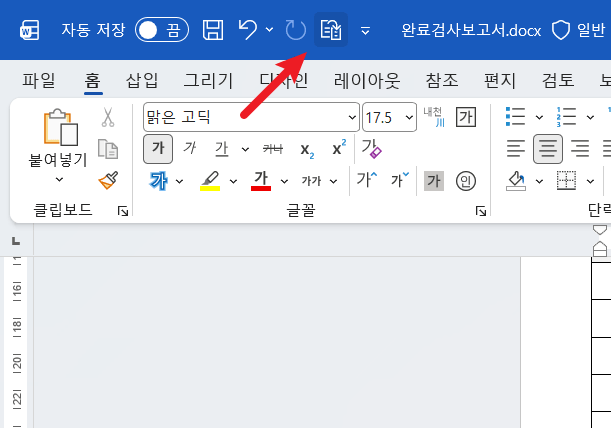The height and width of the screenshot is (428, 611).
Task: Toggle Italic (가) formatting
Action: click(190, 149)
